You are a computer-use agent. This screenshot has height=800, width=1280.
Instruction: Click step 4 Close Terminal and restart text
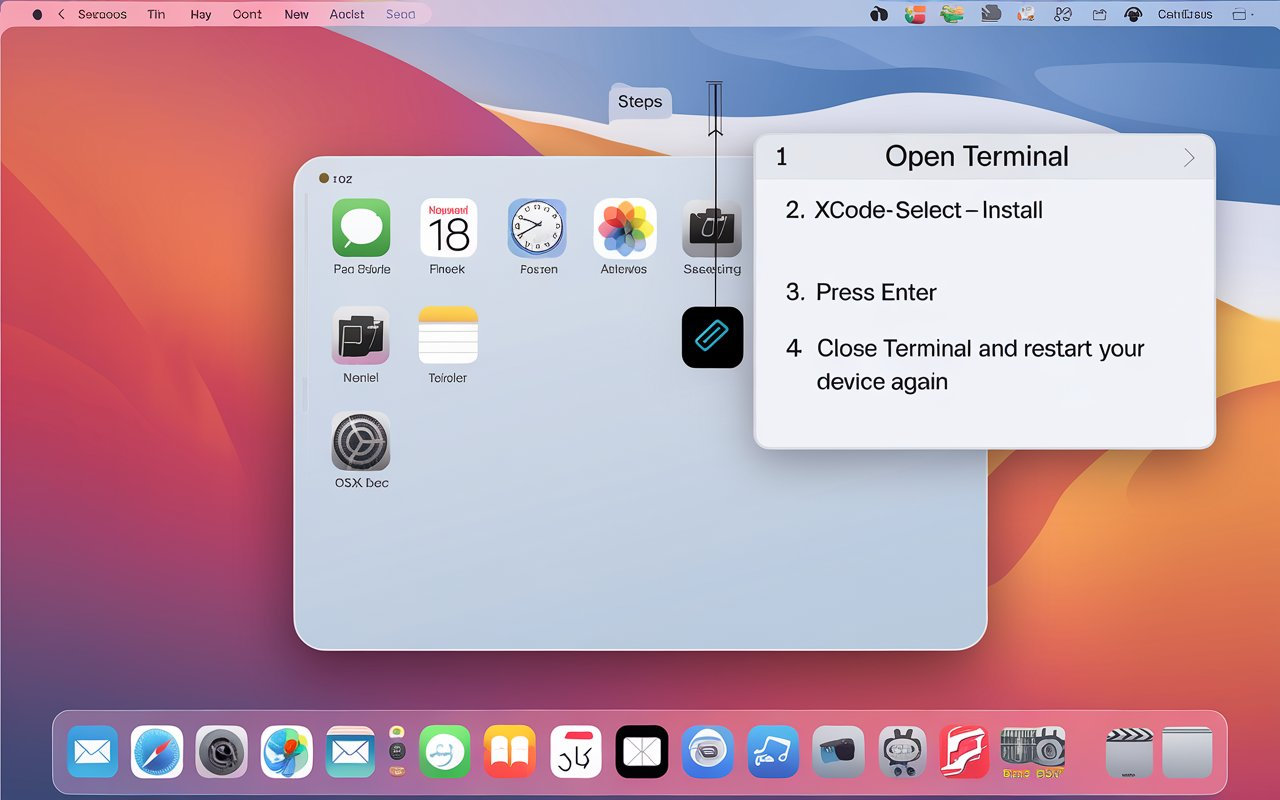point(965,364)
